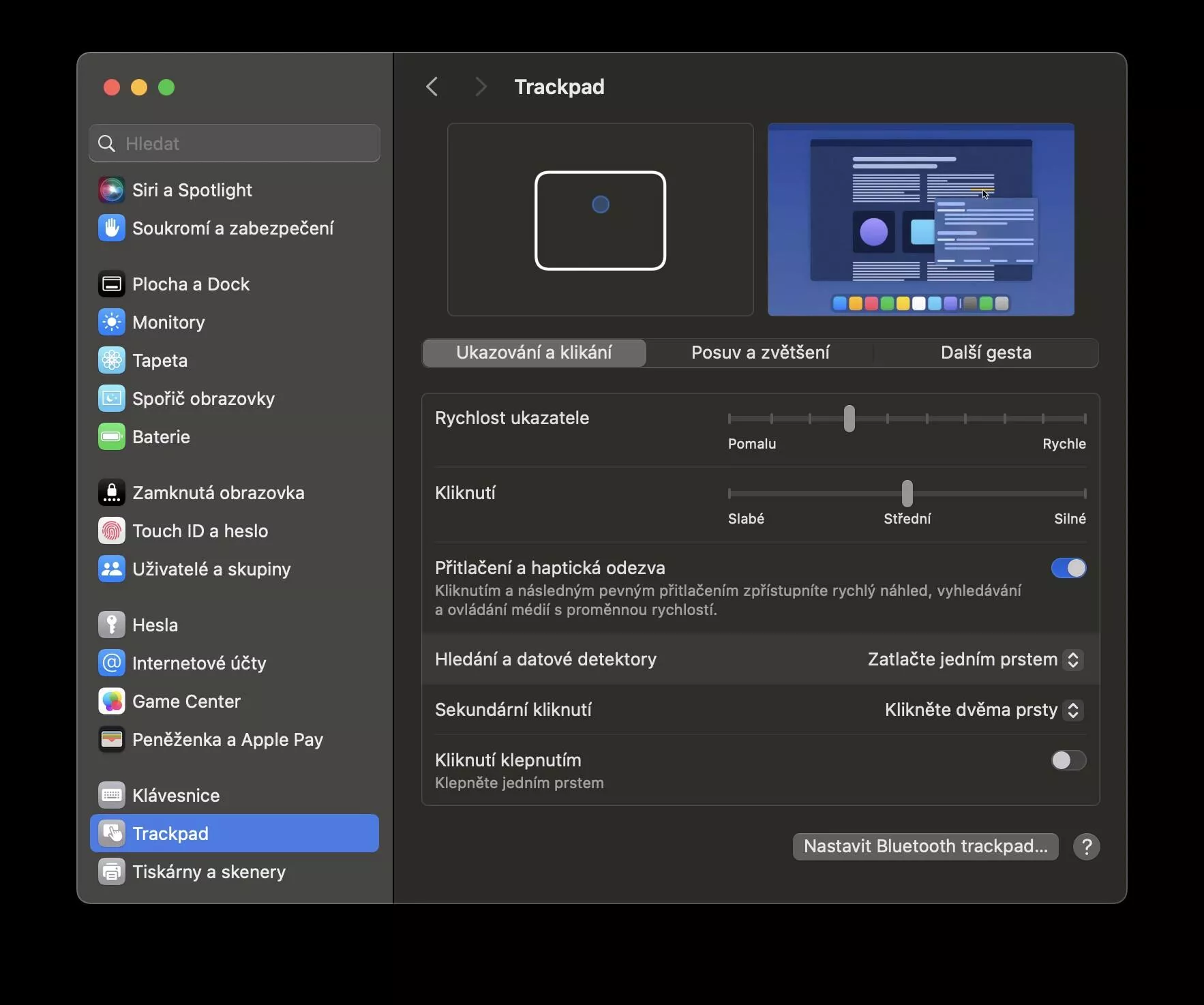Go back using the left chevron
Screen dimensions: 1204x1005
pyautogui.click(x=432, y=87)
